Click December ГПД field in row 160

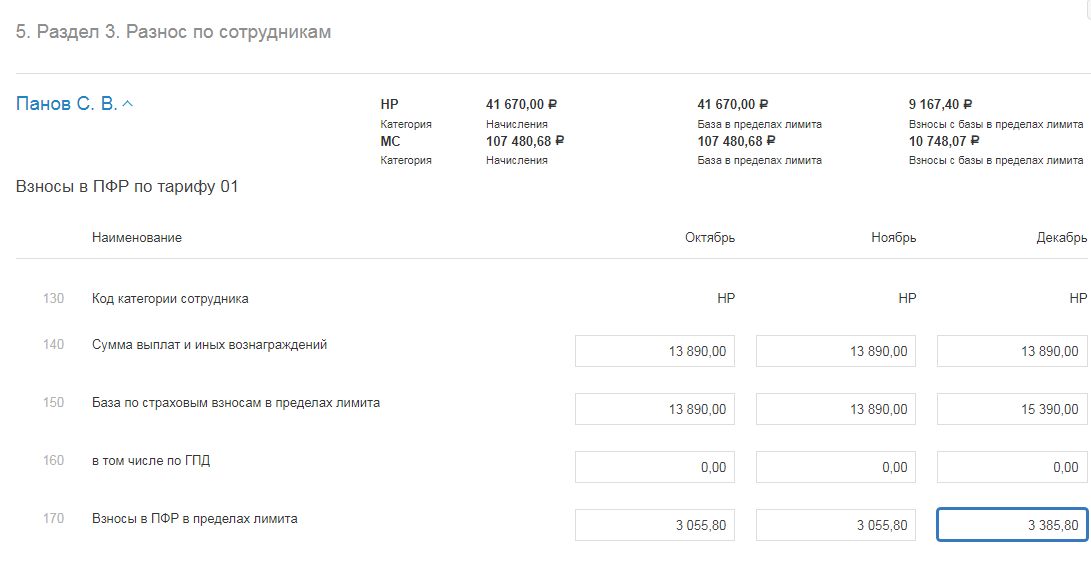[1011, 467]
